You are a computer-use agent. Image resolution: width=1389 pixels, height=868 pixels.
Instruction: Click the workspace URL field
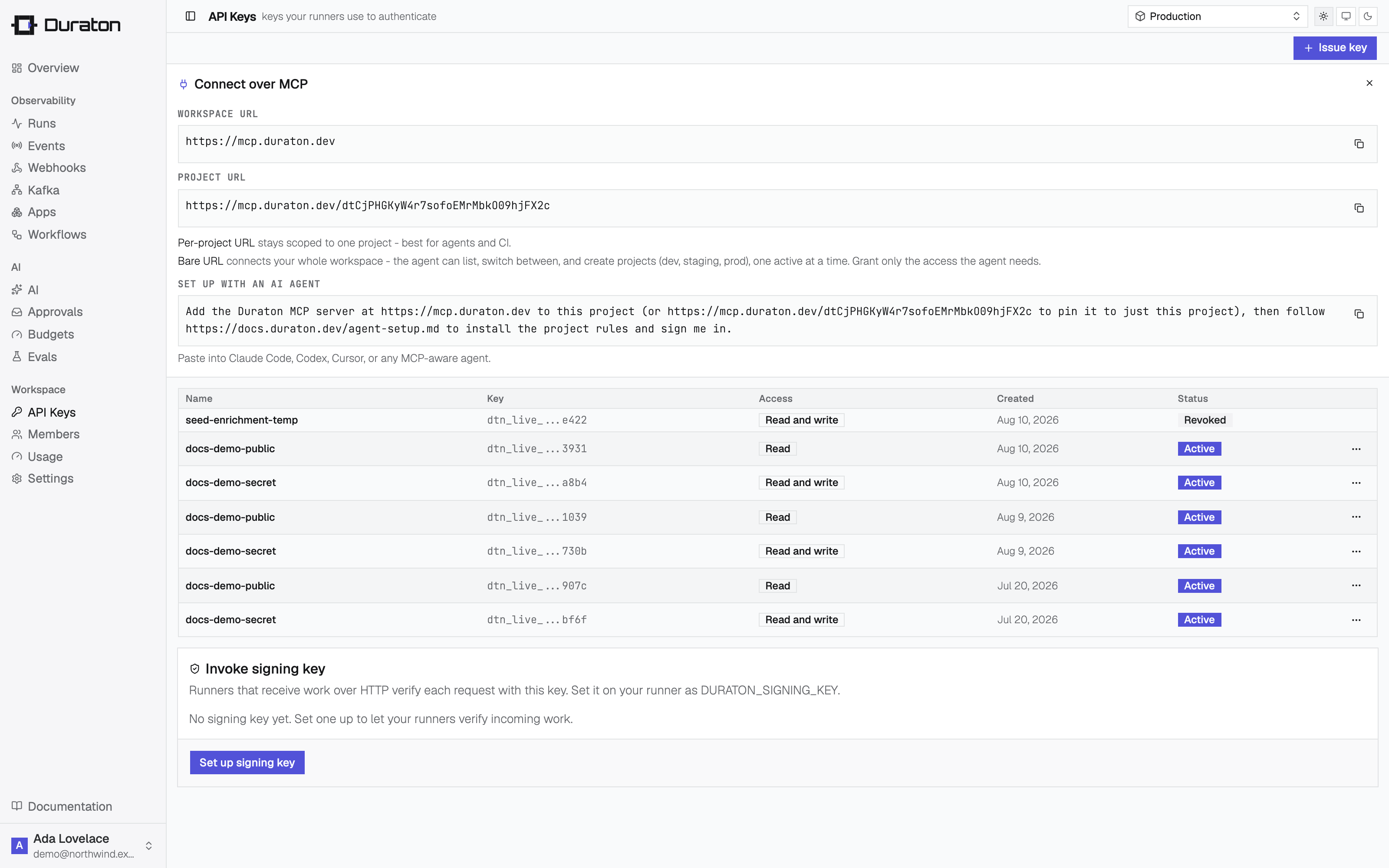[x=777, y=144]
